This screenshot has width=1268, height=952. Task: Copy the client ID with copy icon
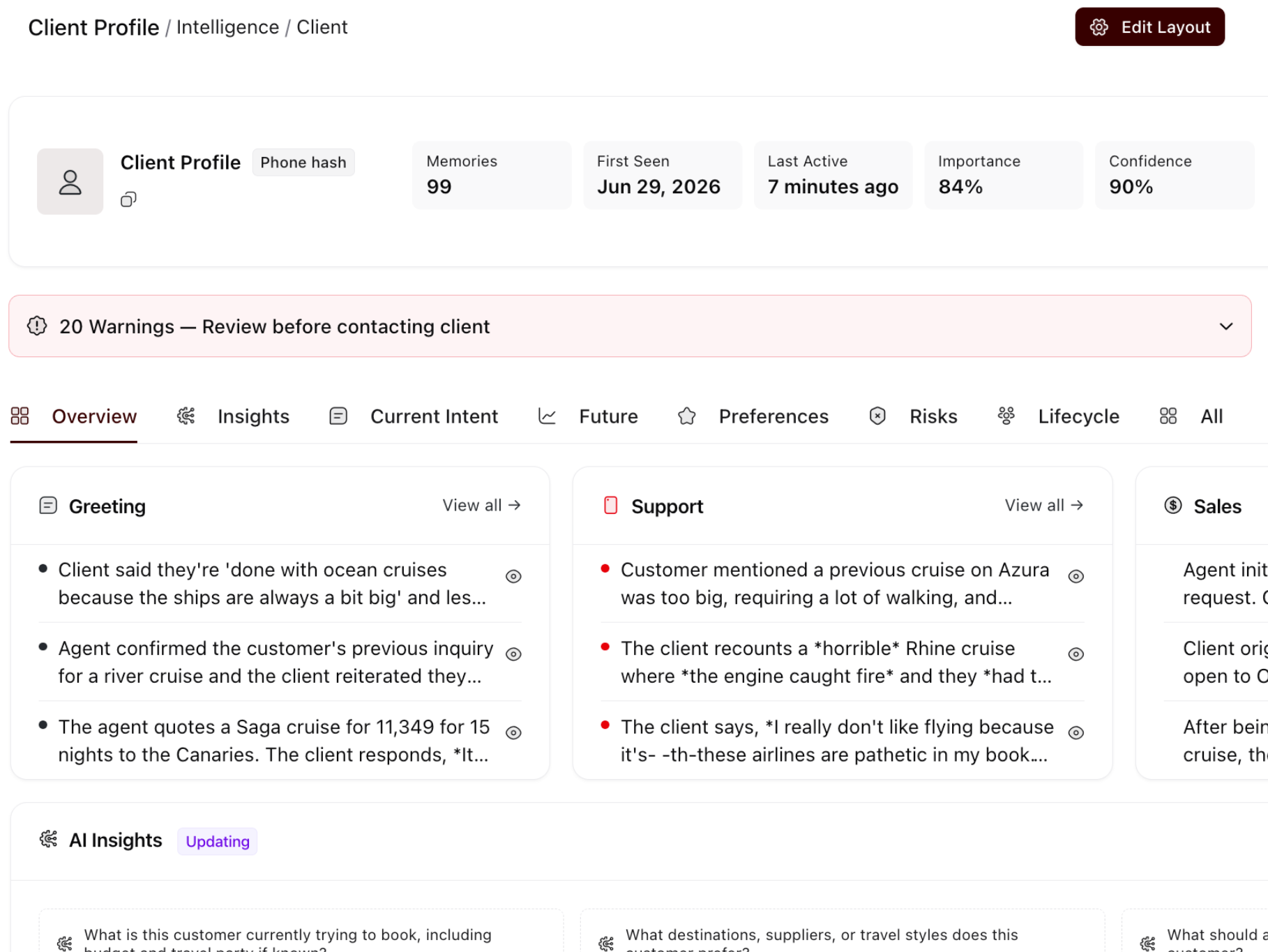click(128, 199)
